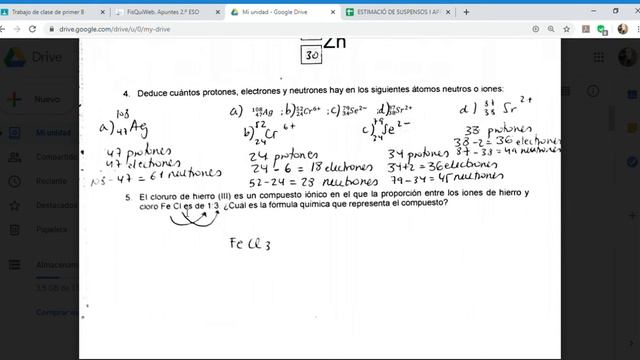Open the green extension icon in toolbar
640x360 pixels.
[x=602, y=29]
